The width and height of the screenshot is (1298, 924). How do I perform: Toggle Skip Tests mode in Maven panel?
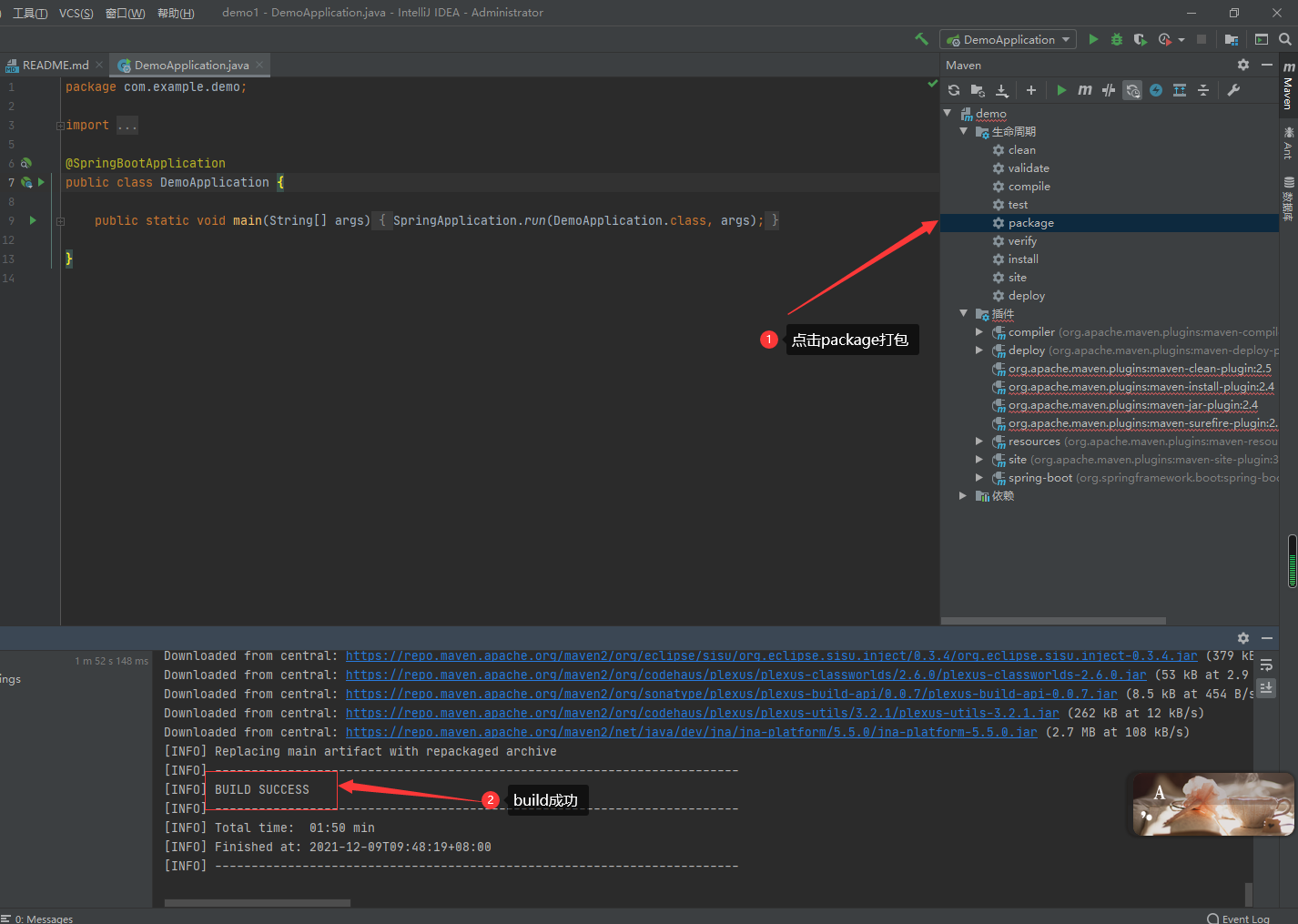click(x=1107, y=90)
